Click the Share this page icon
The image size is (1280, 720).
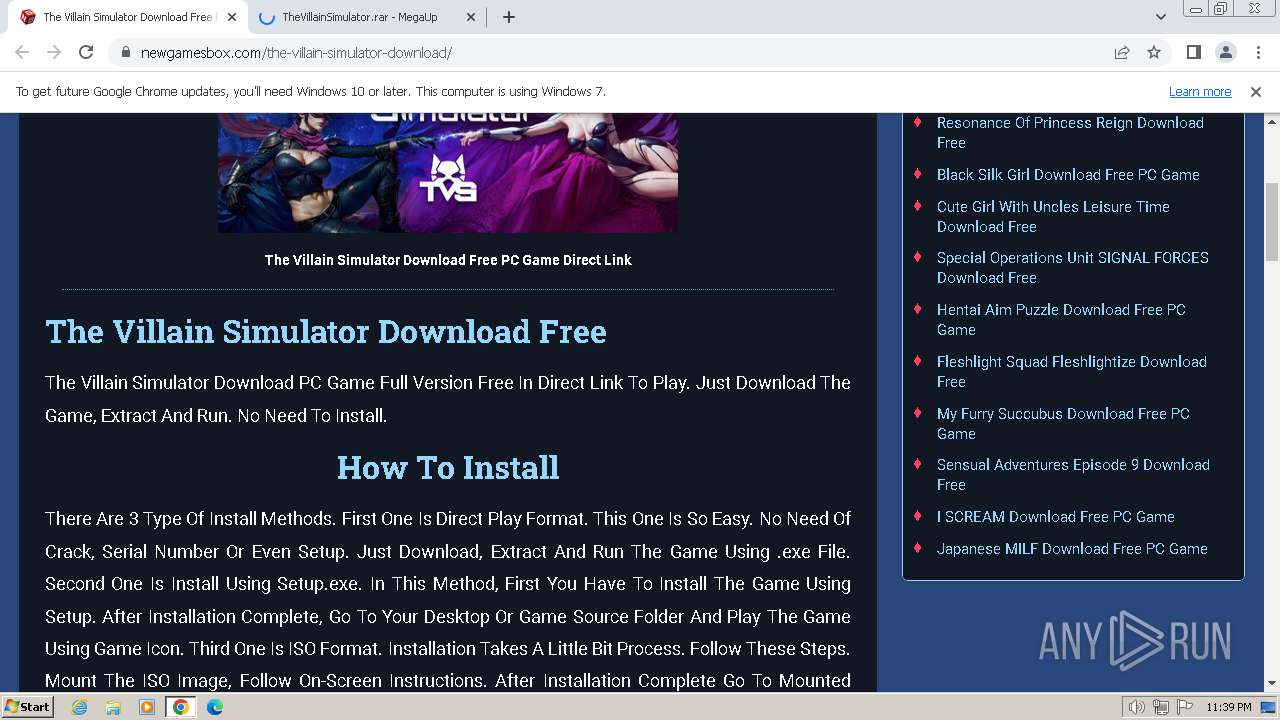1122,53
